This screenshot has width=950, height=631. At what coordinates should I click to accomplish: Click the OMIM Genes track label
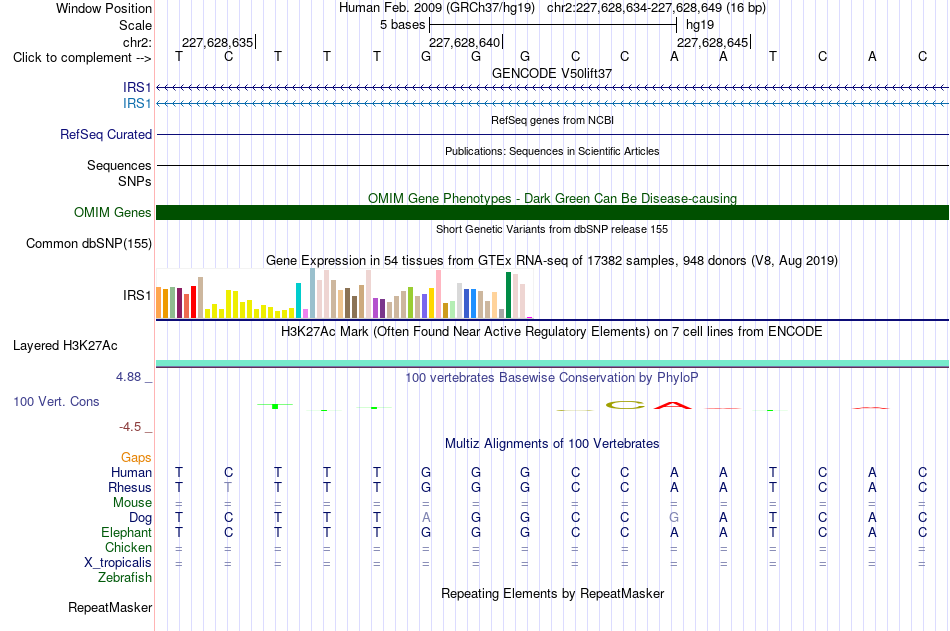click(x=113, y=212)
